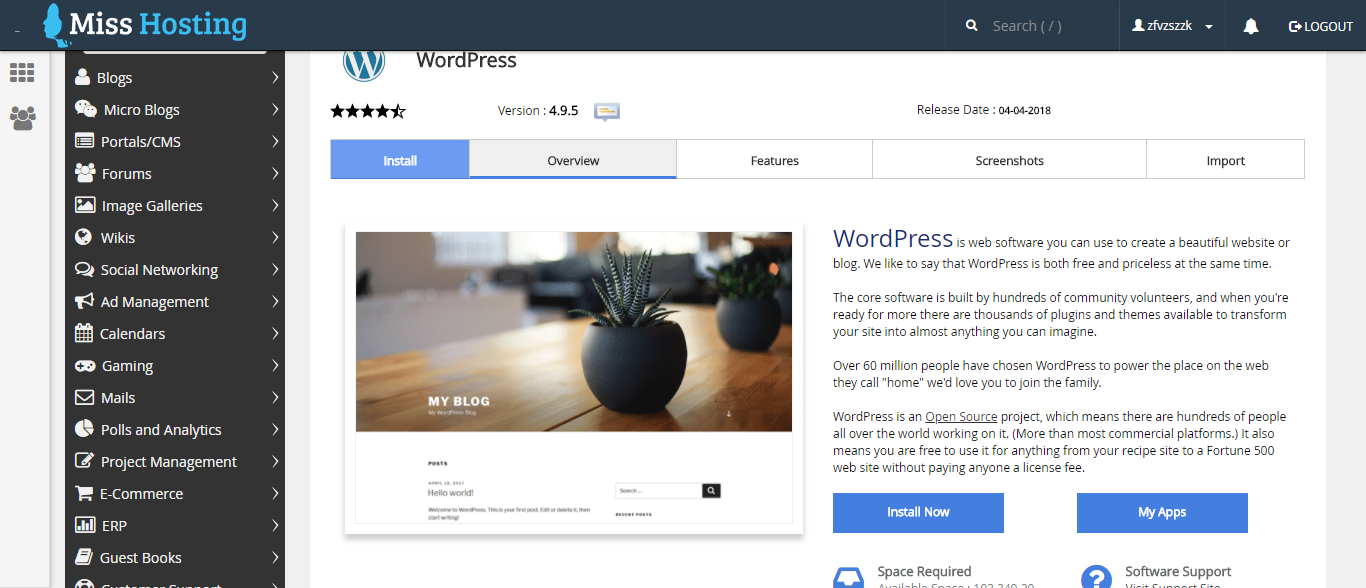Click the Blogs category person icon

coord(83,77)
